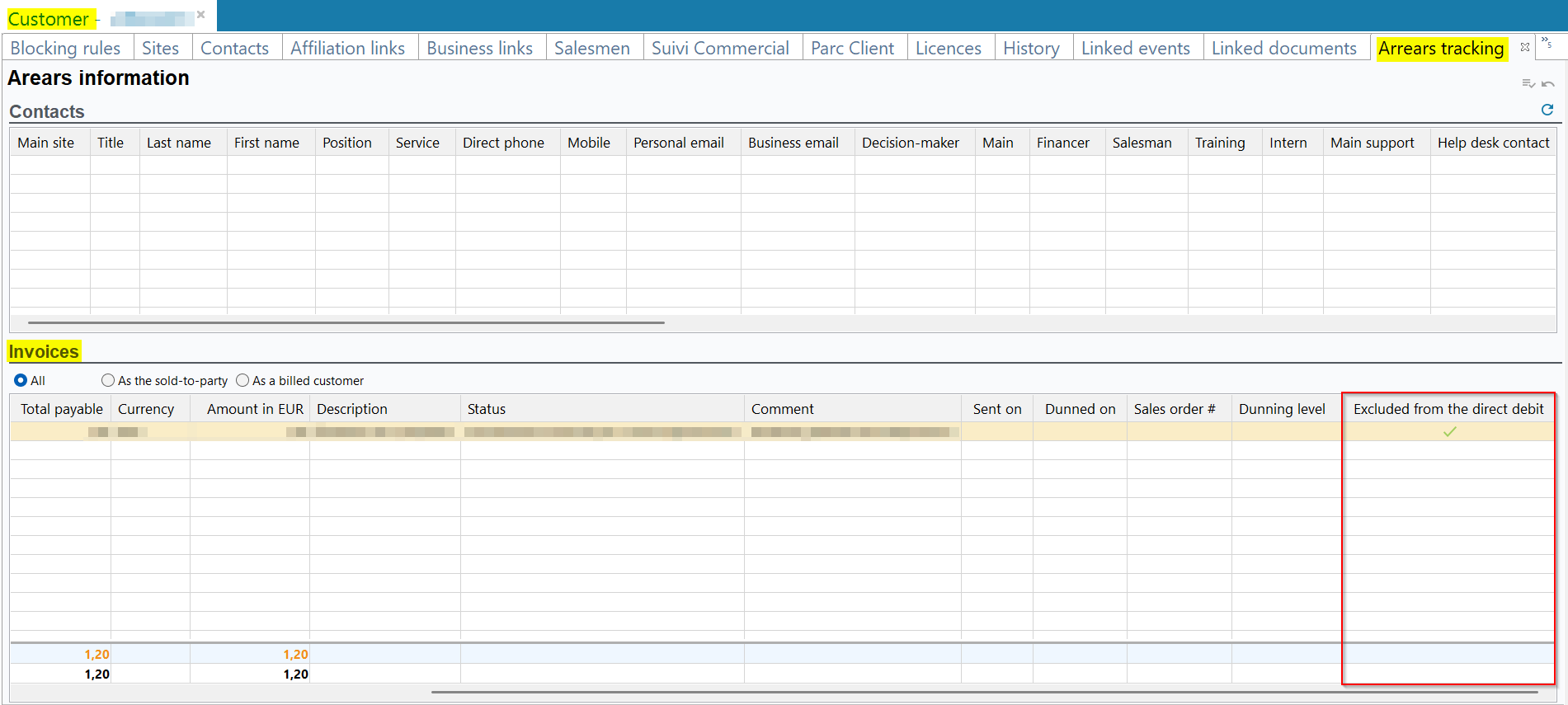Click the checklist validate icon
The height and width of the screenshot is (705, 1568).
pyautogui.click(x=1528, y=84)
